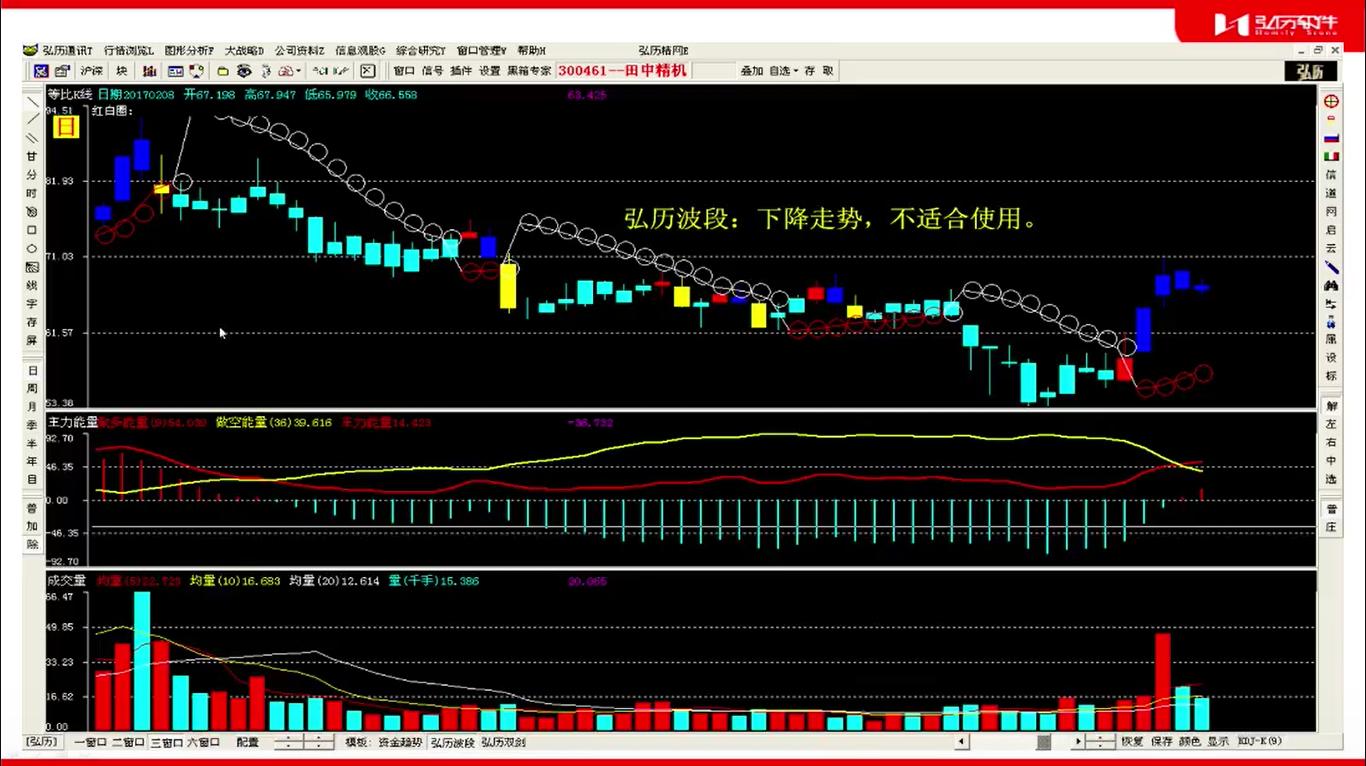Screen dimensions: 1366x766
Task: Select the 线 line tool in left sidebar
Action: (x=32, y=286)
